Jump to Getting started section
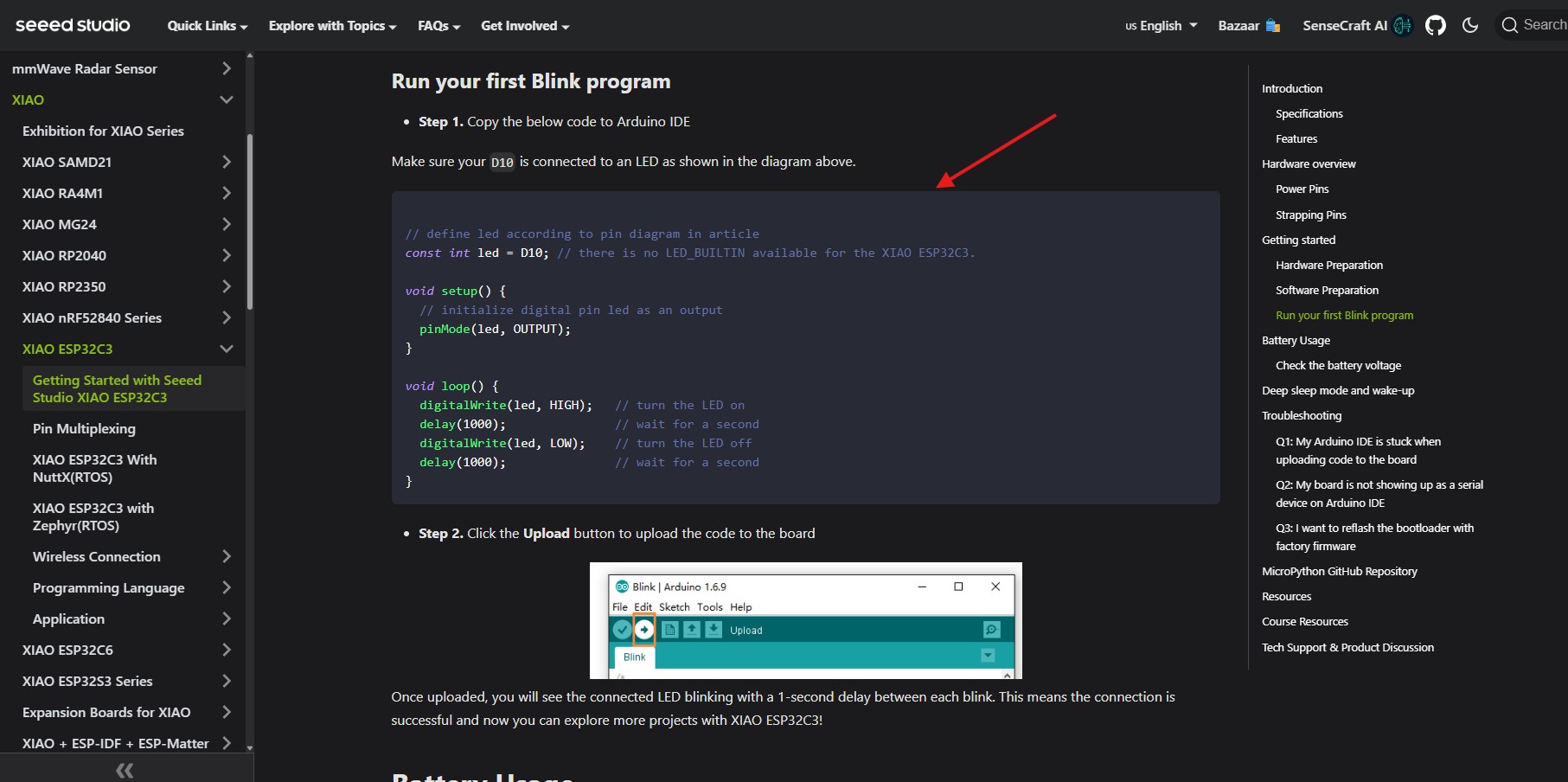The image size is (1568, 782). click(1298, 240)
